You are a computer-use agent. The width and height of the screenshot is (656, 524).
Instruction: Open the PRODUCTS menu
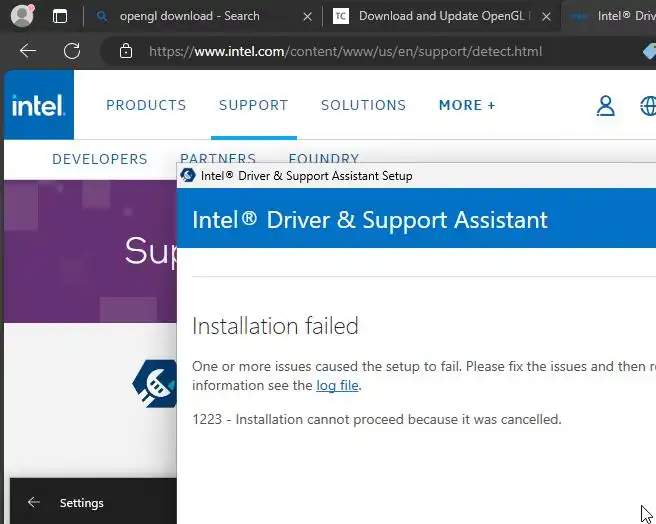pos(146,105)
